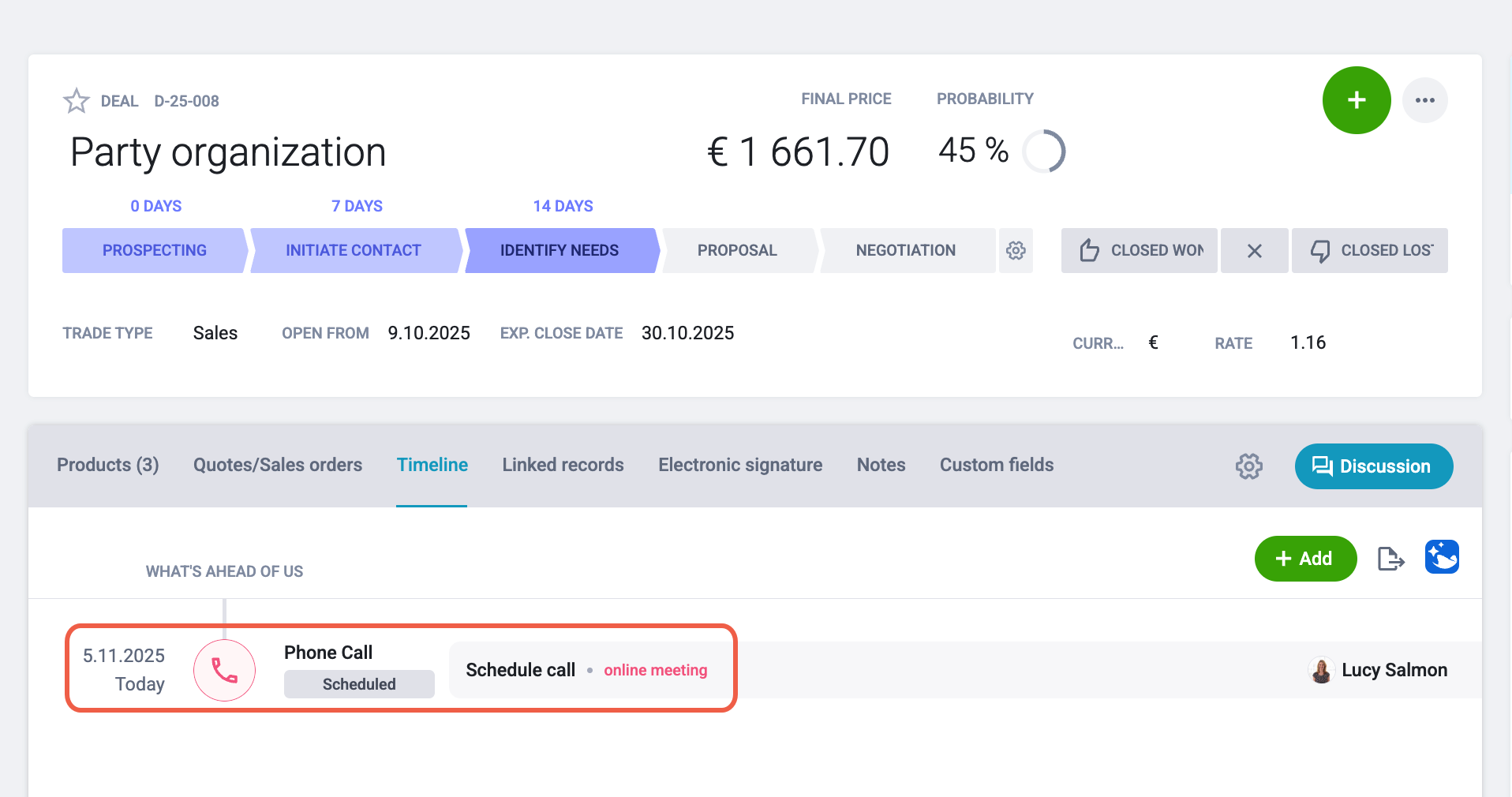Open the Trade Type Sales field
The height and width of the screenshot is (797, 1512).
tap(215, 333)
